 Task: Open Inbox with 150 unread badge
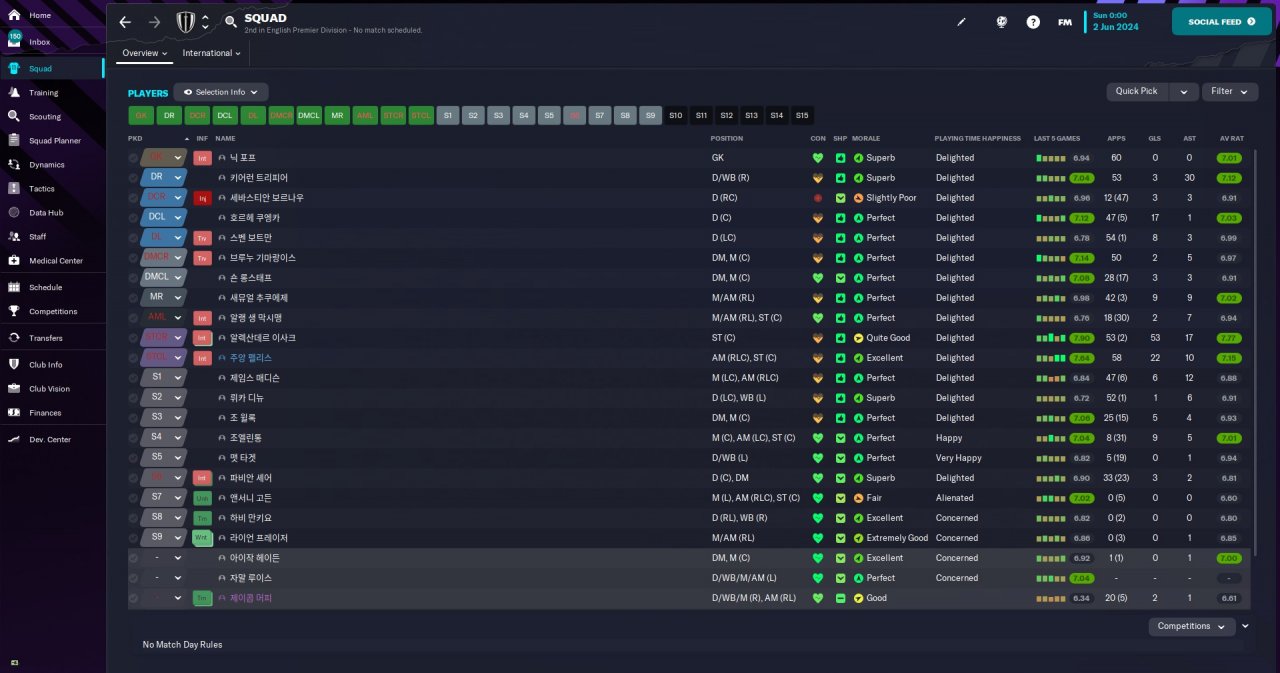tap(14, 42)
